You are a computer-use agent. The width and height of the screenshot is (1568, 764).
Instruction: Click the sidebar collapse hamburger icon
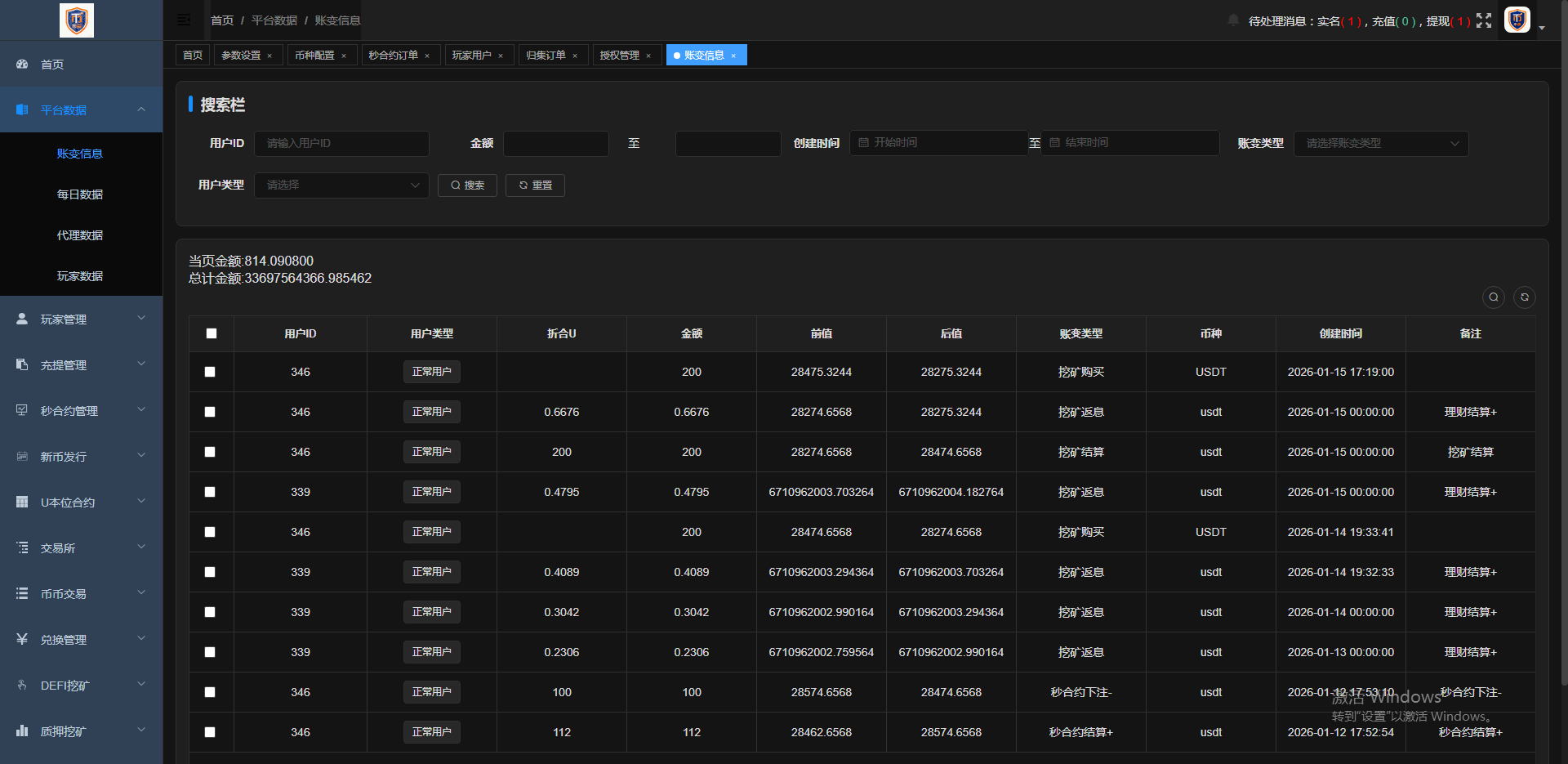(184, 20)
